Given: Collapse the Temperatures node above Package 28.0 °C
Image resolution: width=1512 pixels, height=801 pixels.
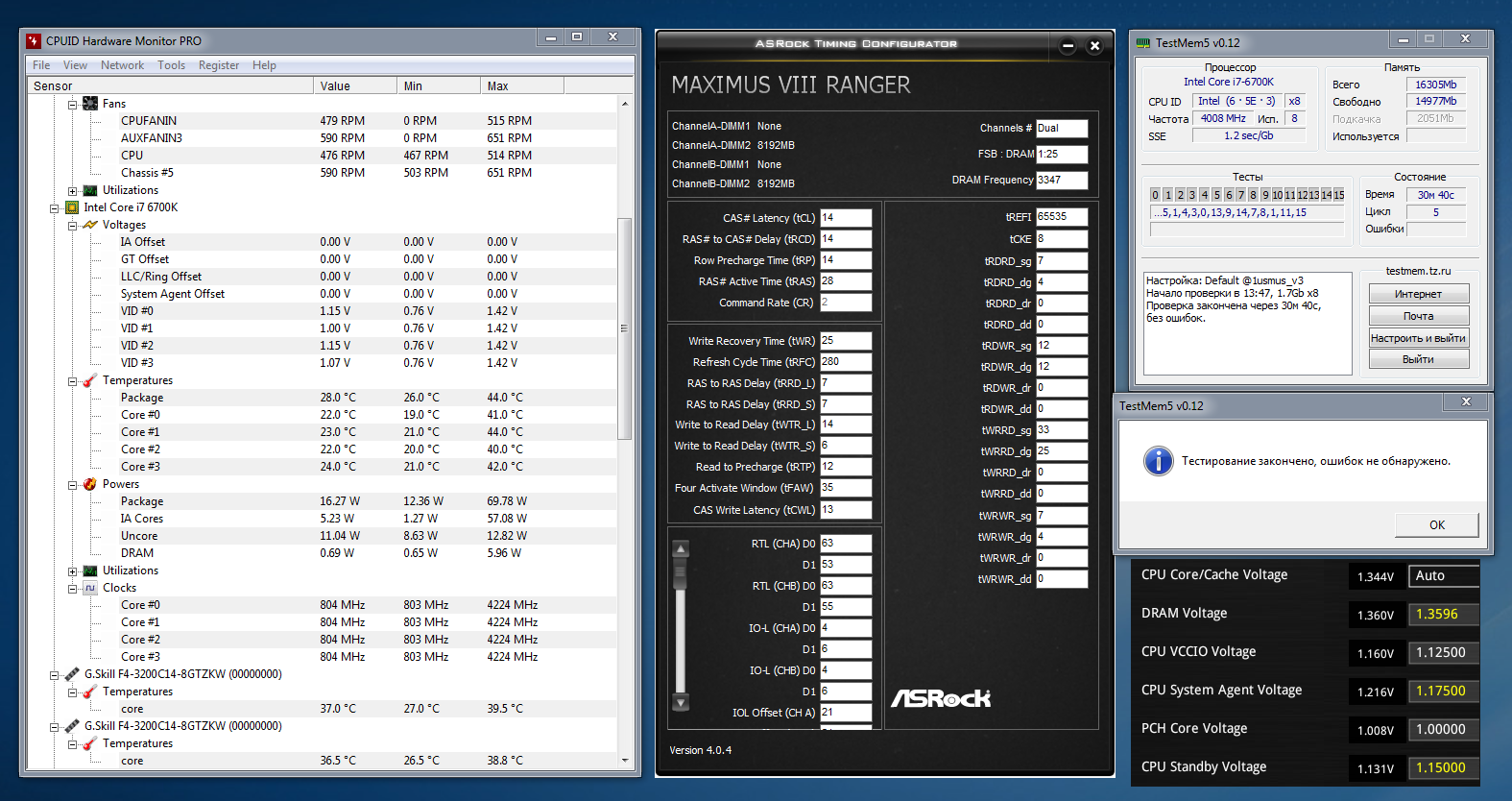Looking at the screenshot, I should (x=72, y=380).
